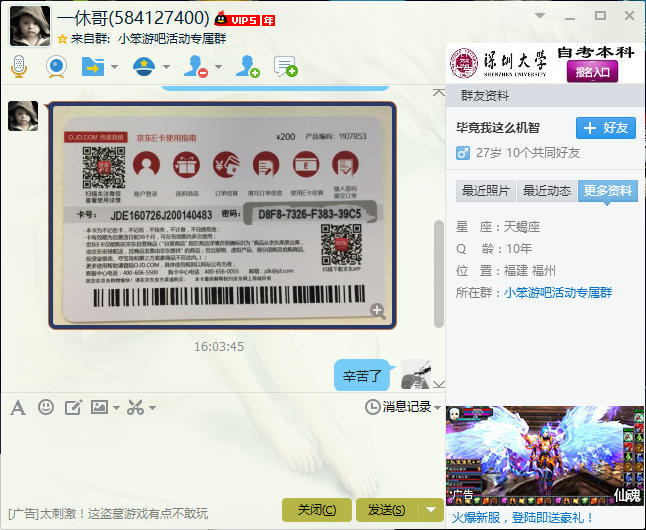Switch to the 最近照片 tab
This screenshot has height=530, width=646.
click(x=486, y=191)
